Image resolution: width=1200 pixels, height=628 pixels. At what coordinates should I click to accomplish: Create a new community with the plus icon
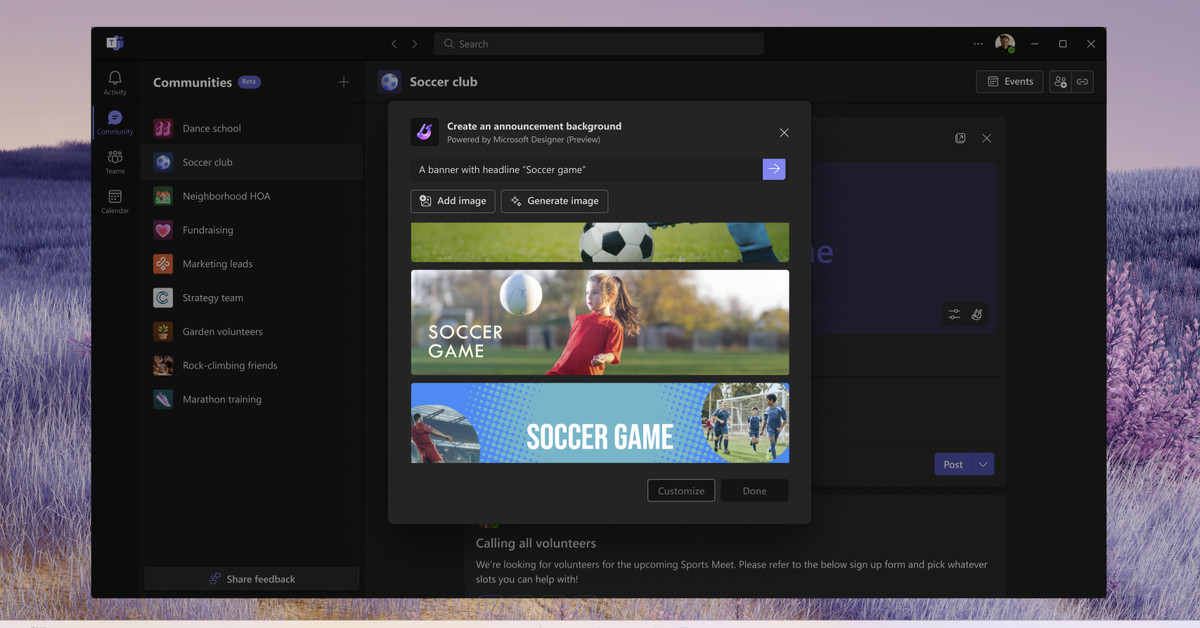coord(343,82)
